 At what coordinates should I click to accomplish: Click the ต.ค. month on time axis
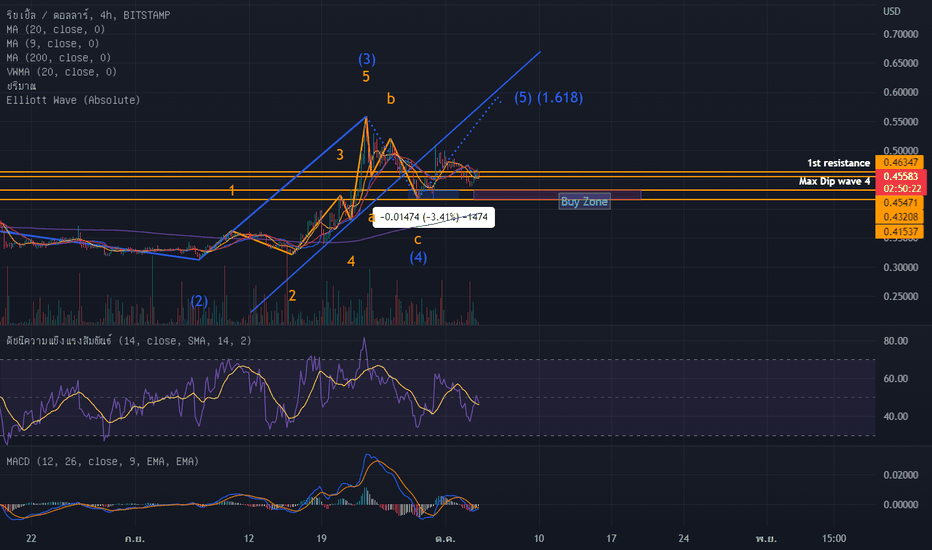pos(445,539)
